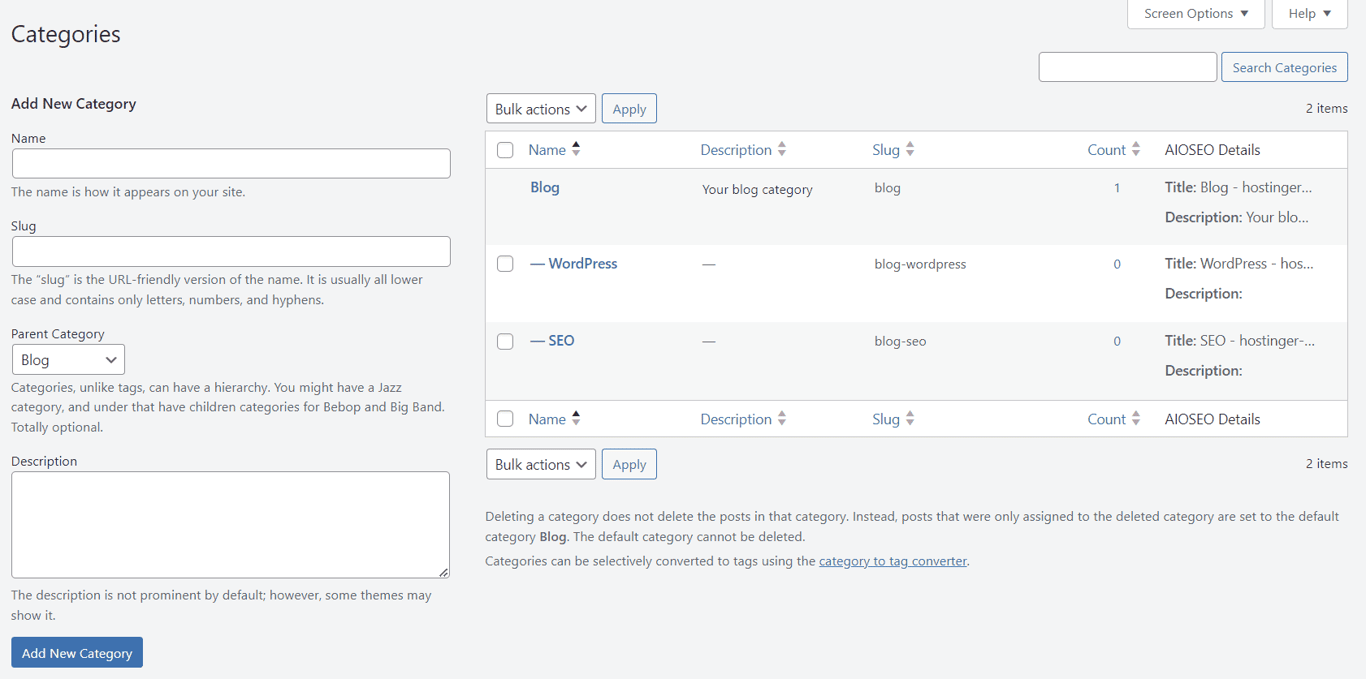Open the bottom Bulk actions dropdown

pyautogui.click(x=540, y=463)
